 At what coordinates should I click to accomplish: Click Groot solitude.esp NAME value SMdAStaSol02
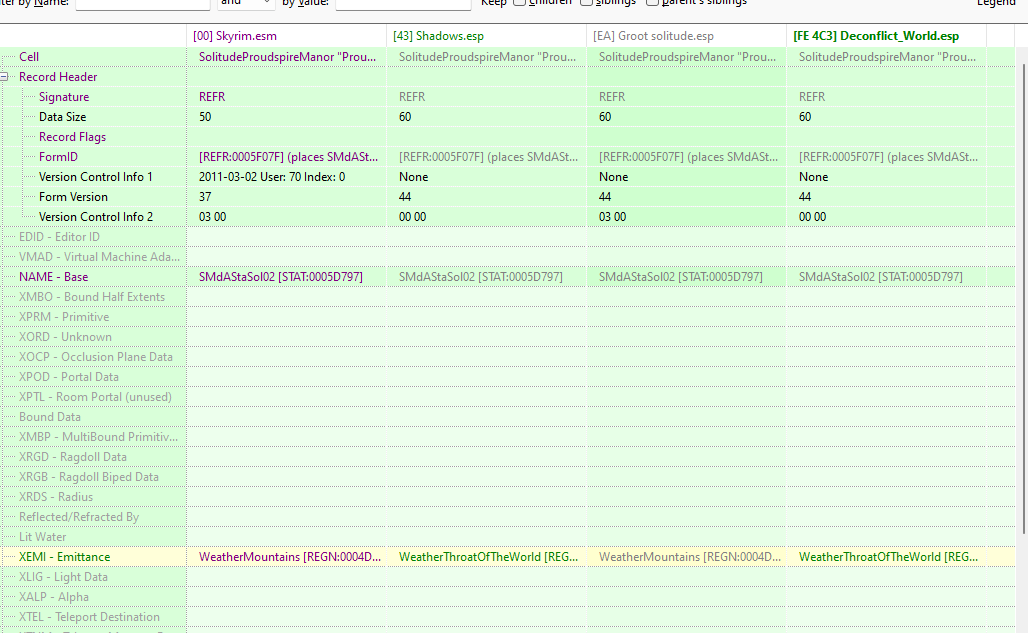(681, 277)
